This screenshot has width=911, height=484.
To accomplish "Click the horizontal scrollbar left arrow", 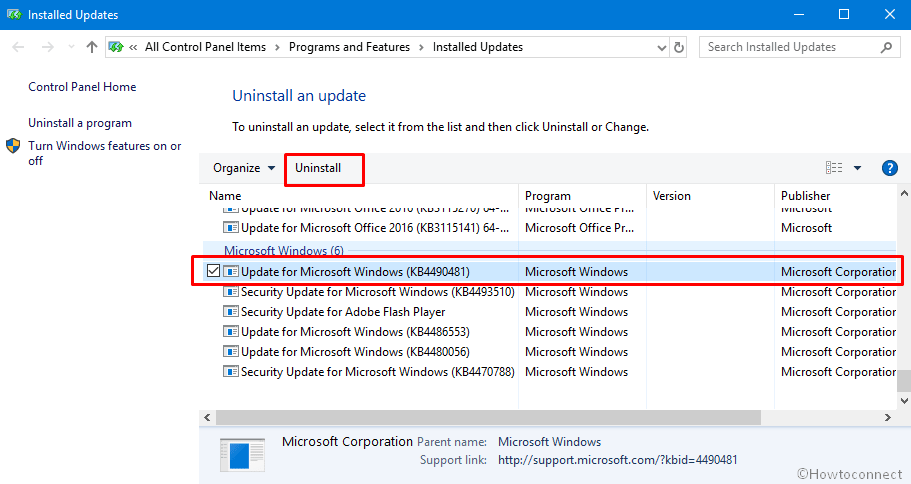I will 207,417.
